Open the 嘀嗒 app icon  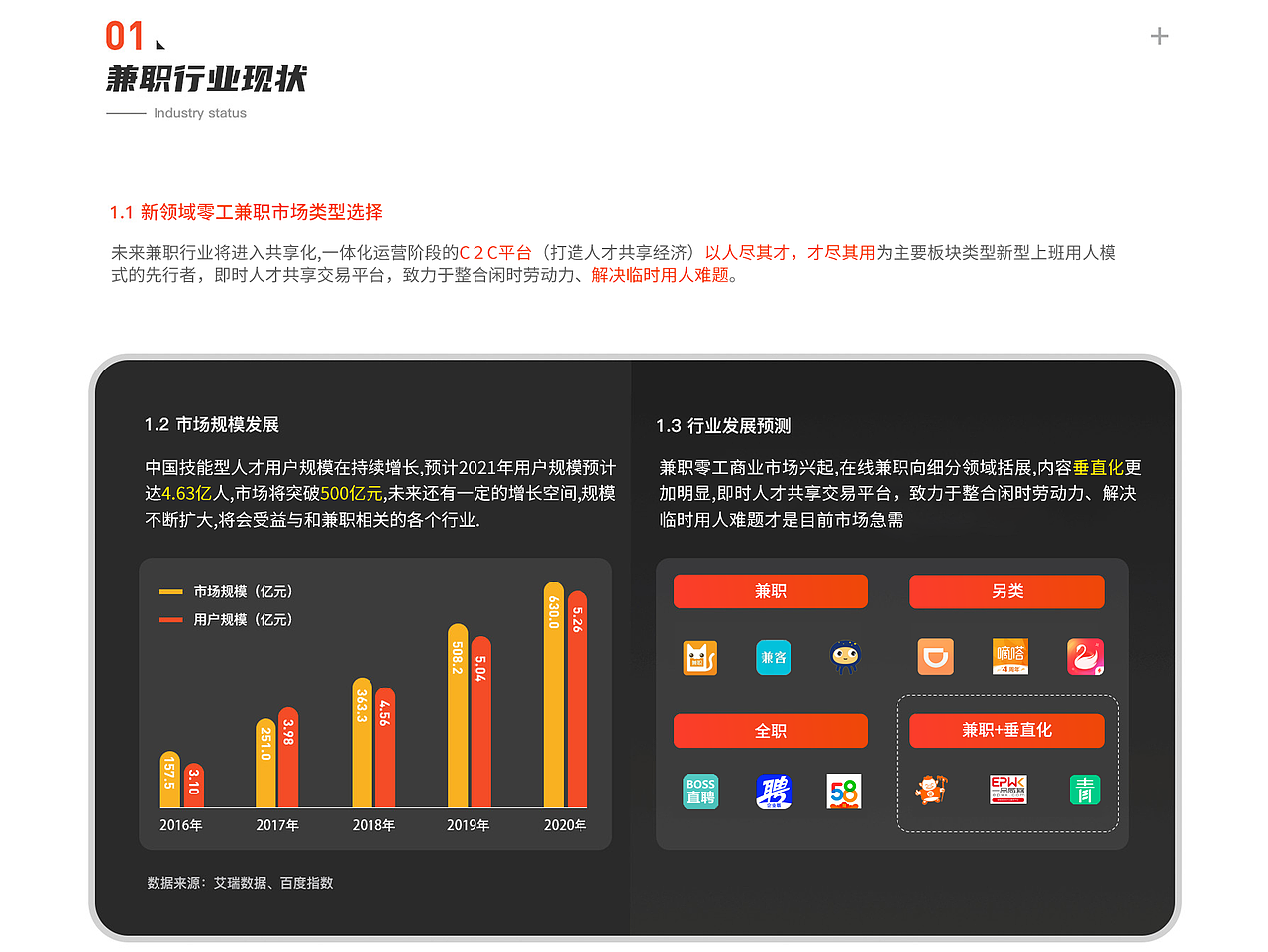1010,656
